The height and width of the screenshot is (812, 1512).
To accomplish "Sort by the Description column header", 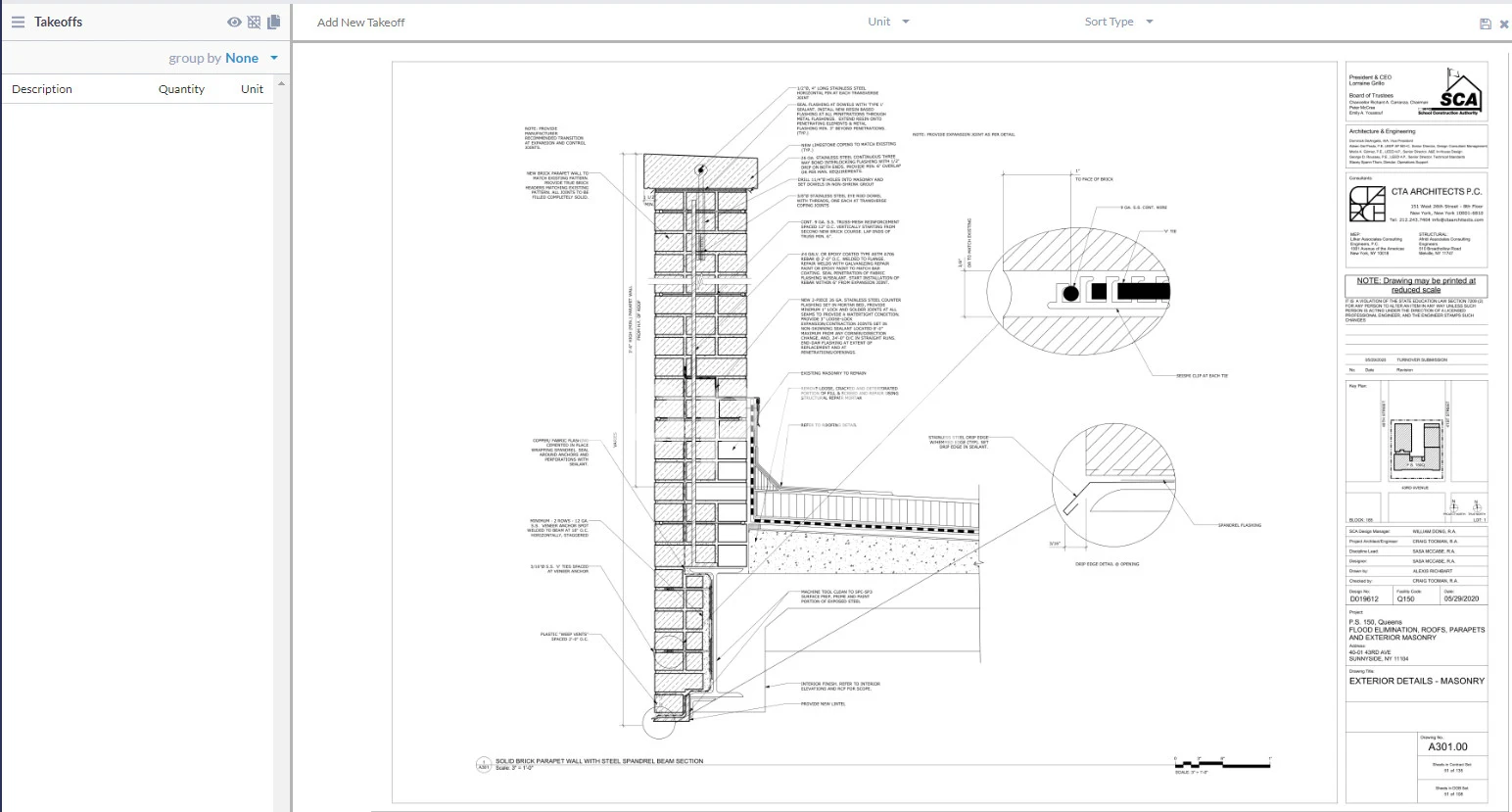I will tap(42, 89).
